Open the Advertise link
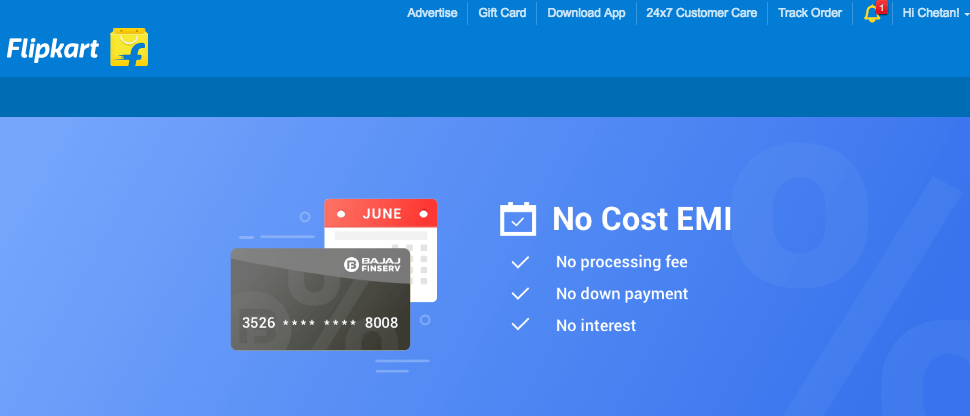 click(432, 13)
